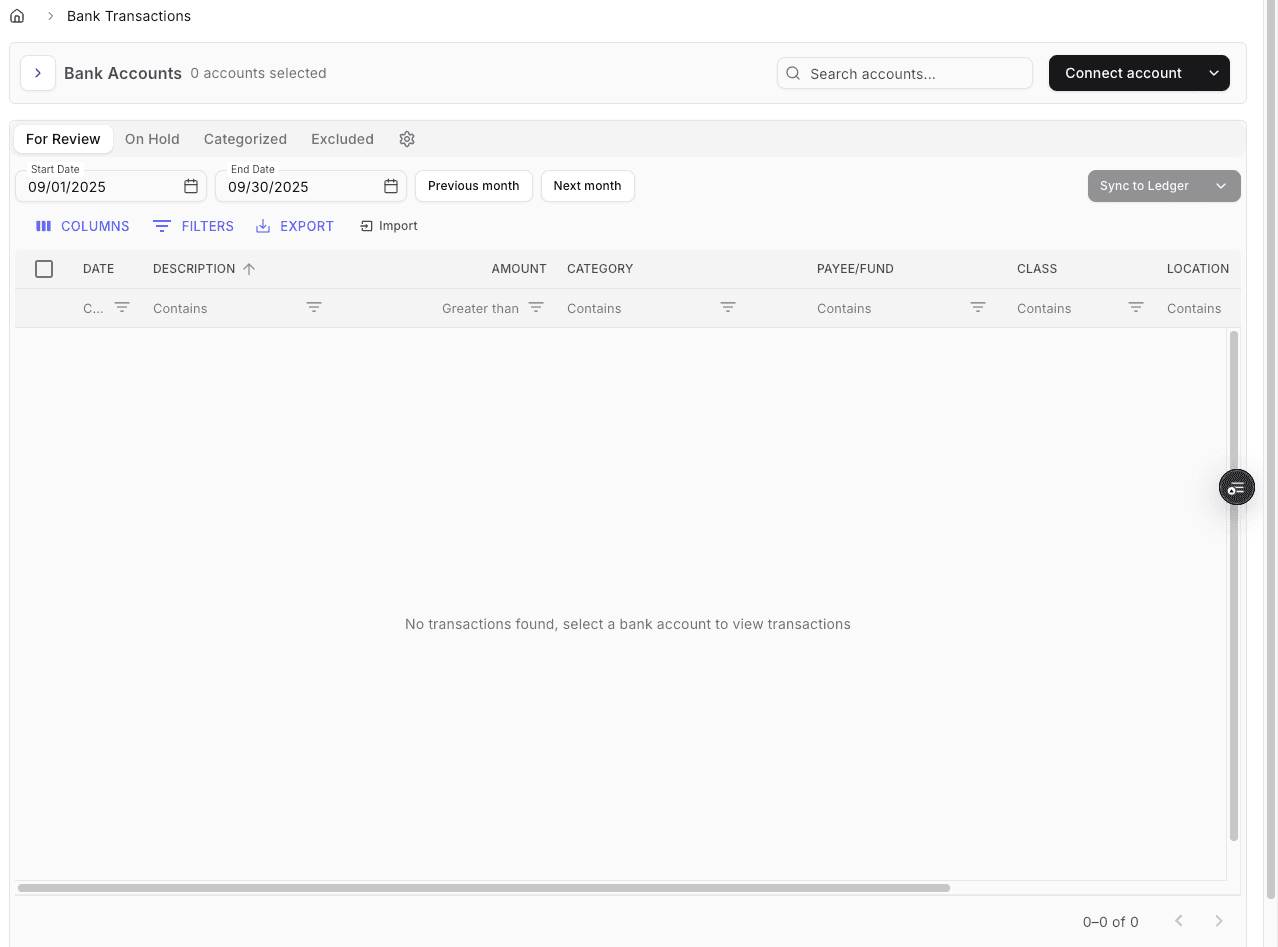Click the Previous month button
This screenshot has width=1278, height=947.
473,186
